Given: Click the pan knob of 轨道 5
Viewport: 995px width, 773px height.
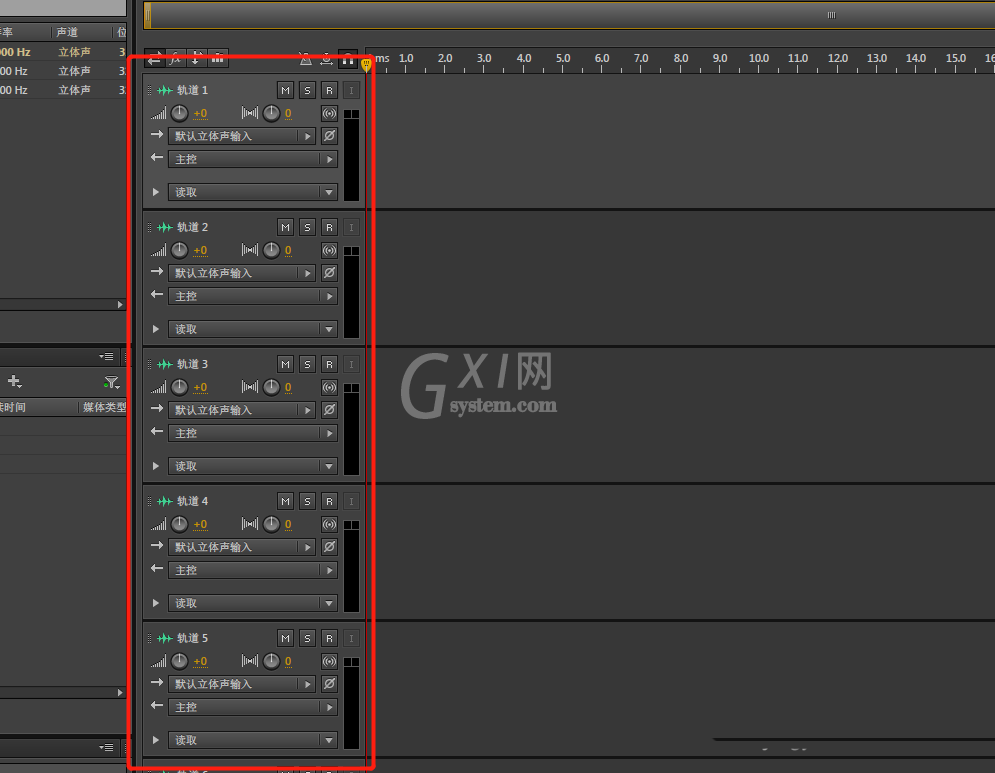Looking at the screenshot, I should point(272,661).
